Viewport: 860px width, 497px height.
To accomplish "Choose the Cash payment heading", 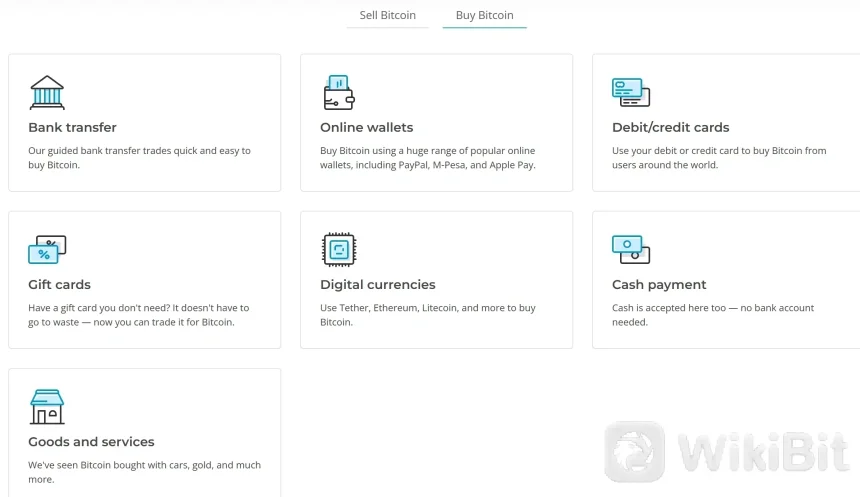I will [659, 284].
